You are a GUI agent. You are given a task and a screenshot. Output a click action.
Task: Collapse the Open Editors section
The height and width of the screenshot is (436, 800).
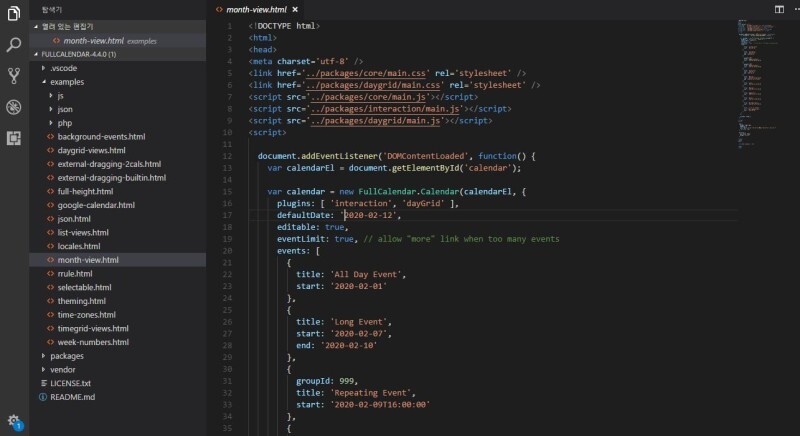click(x=118, y=27)
